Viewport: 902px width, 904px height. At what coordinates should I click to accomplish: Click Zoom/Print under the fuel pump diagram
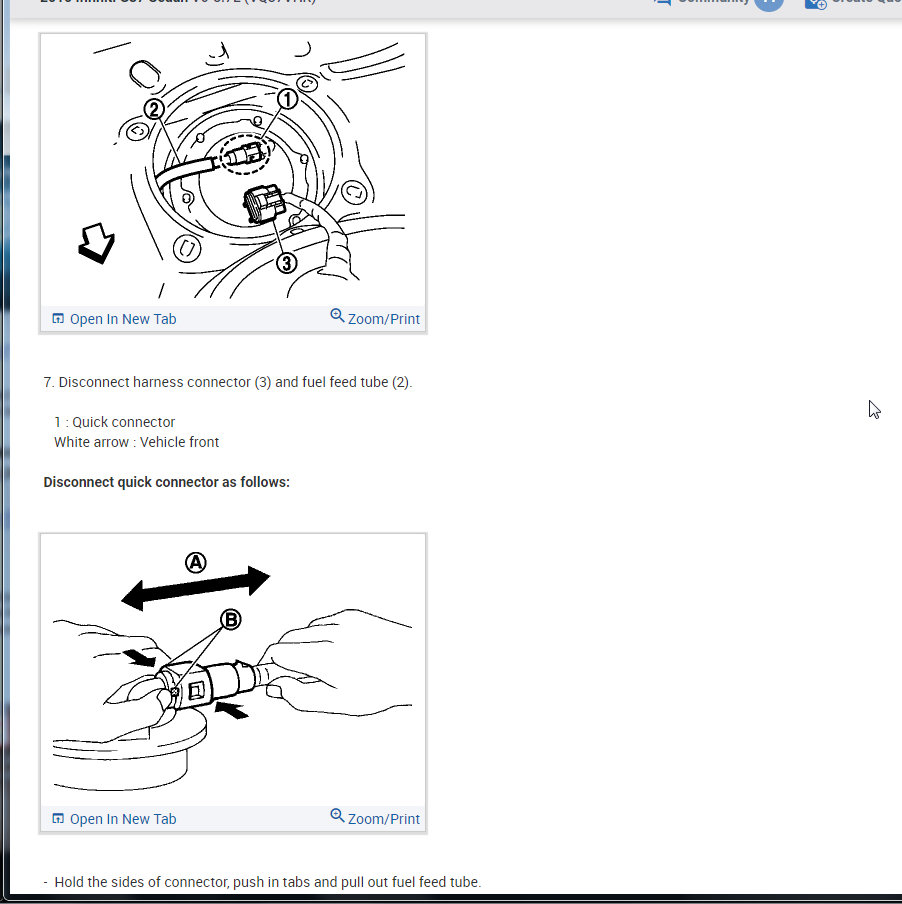tap(375, 318)
